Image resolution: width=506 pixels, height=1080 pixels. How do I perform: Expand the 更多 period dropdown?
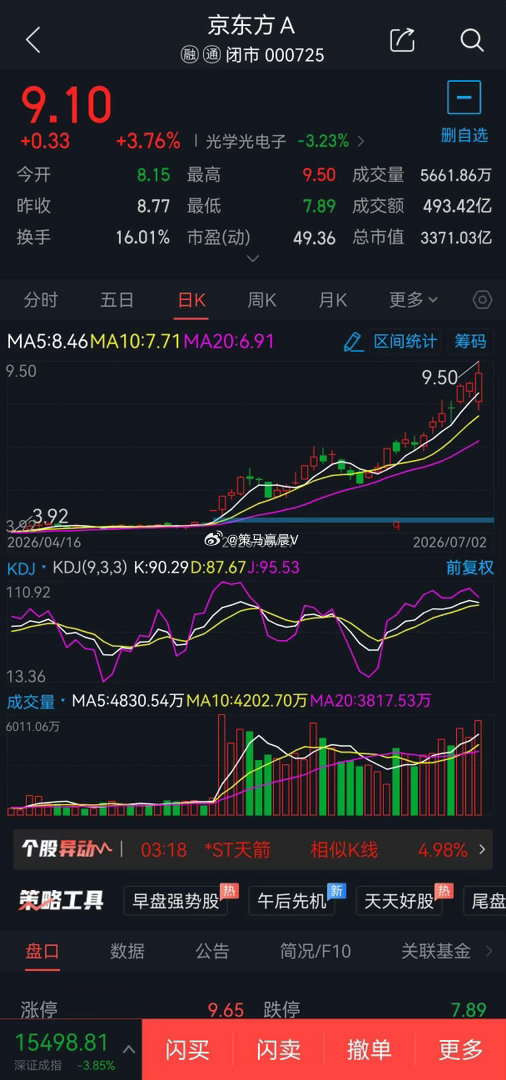point(413,300)
